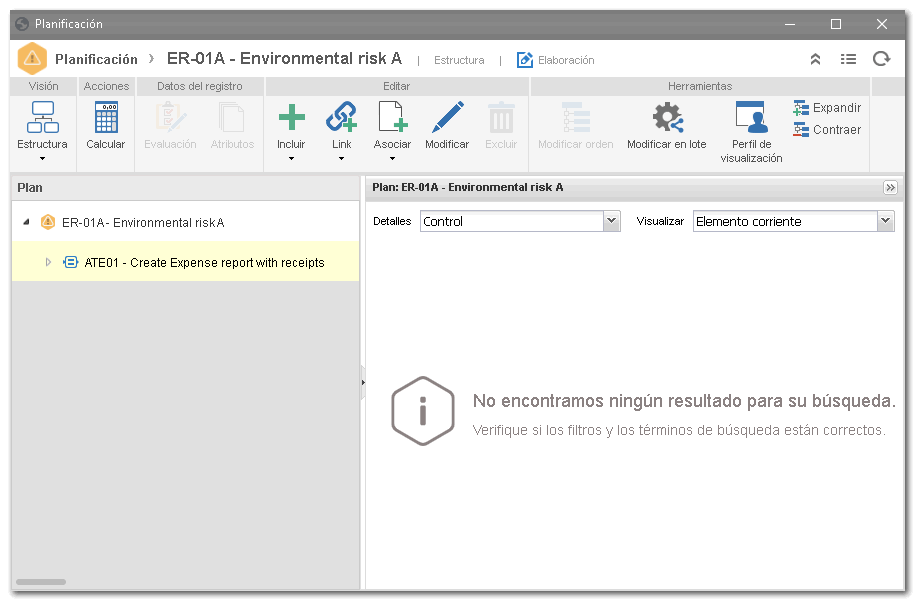This screenshot has width=916, height=602.
Task: Click the 'No encontramos ningún resultado' message
Action: [x=684, y=401]
